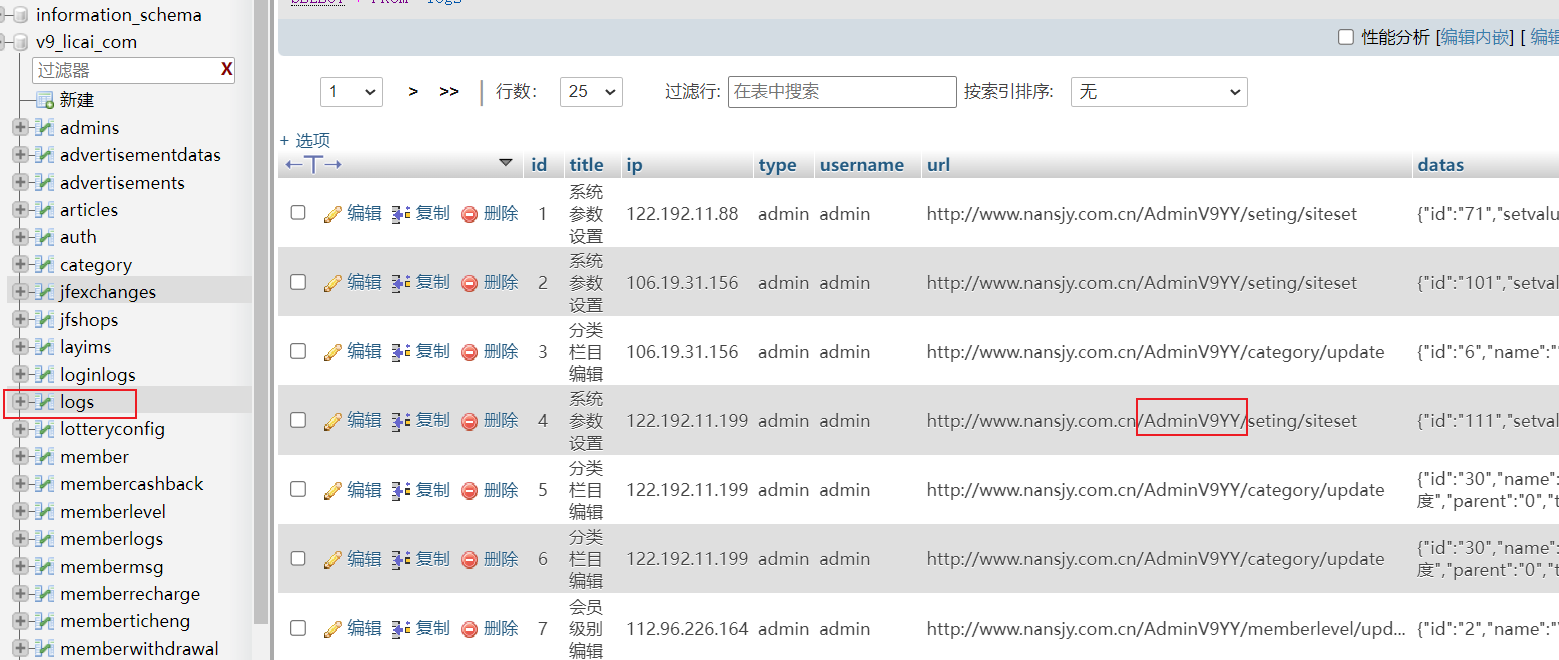Tick the checkbox for row id 4

298,420
